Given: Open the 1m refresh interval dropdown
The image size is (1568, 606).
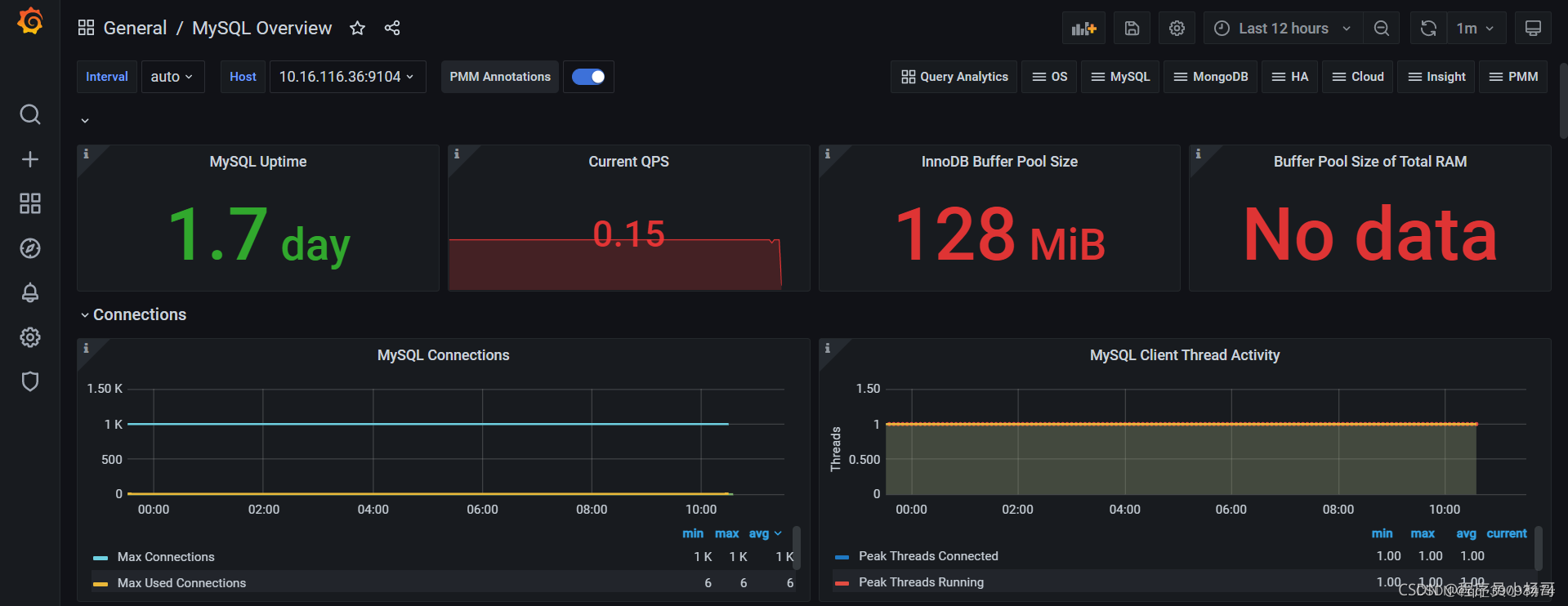Looking at the screenshot, I should [x=1475, y=29].
